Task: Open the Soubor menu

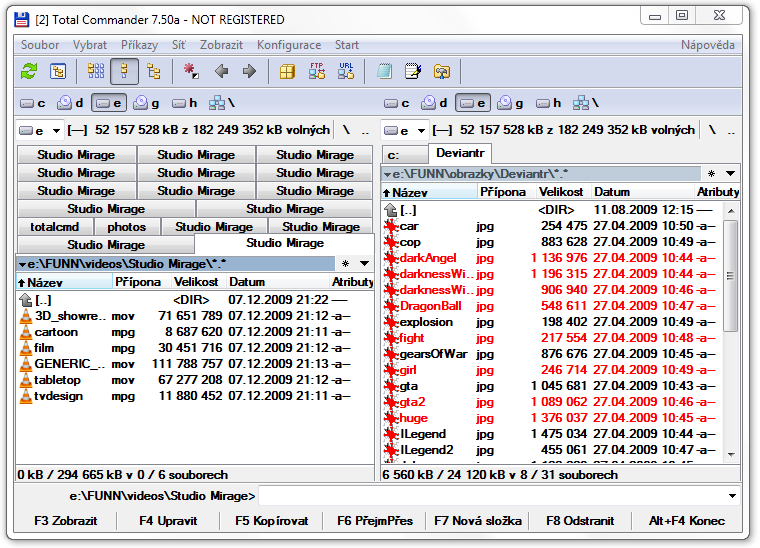Action: (40, 45)
